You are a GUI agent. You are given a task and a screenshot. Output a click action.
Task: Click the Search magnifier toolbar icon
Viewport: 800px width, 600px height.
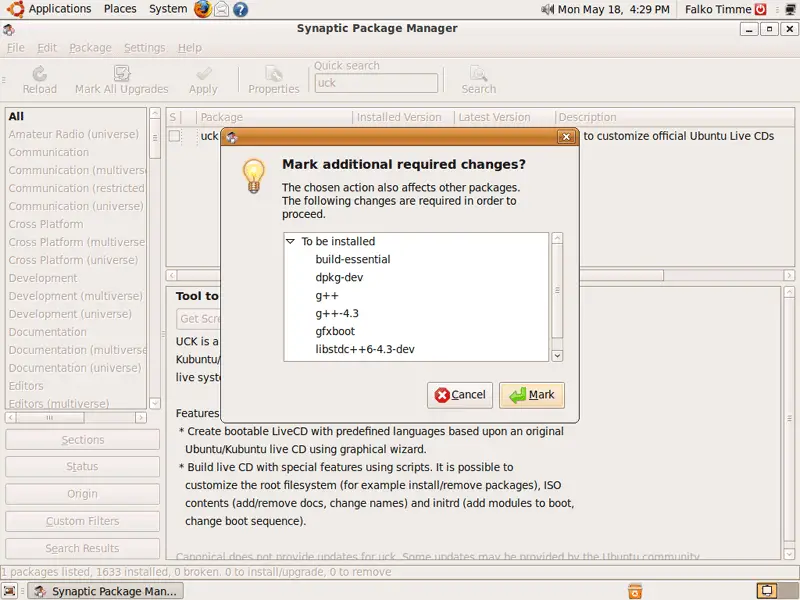[479, 74]
